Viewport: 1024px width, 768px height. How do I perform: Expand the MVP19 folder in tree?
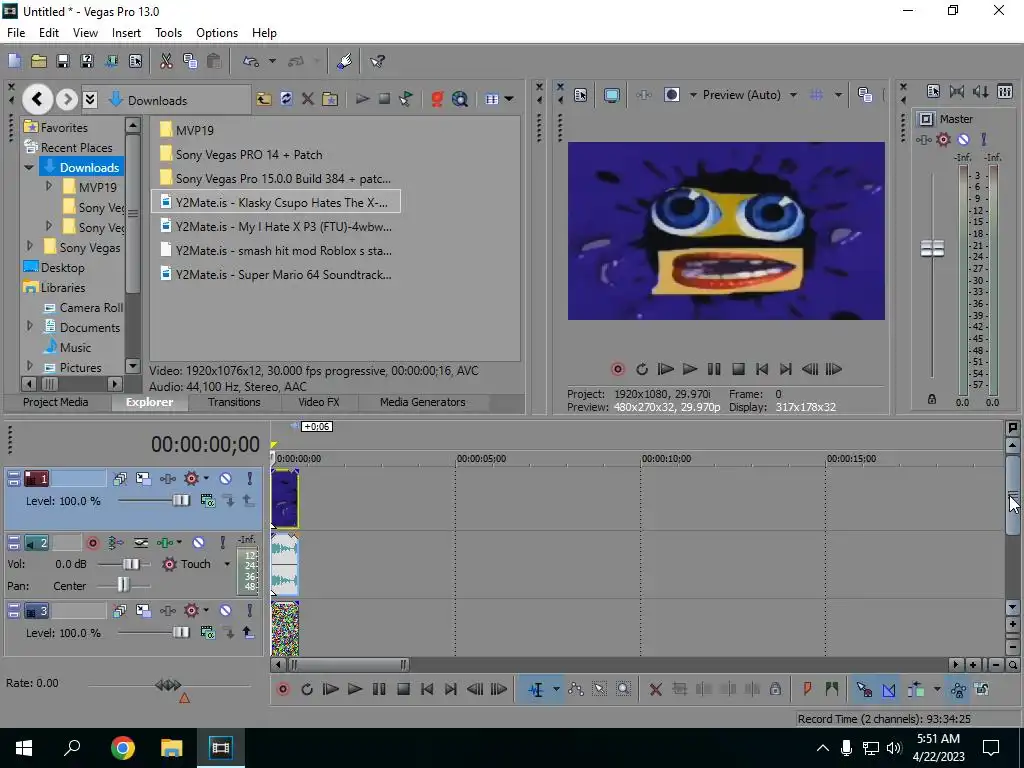[49, 187]
